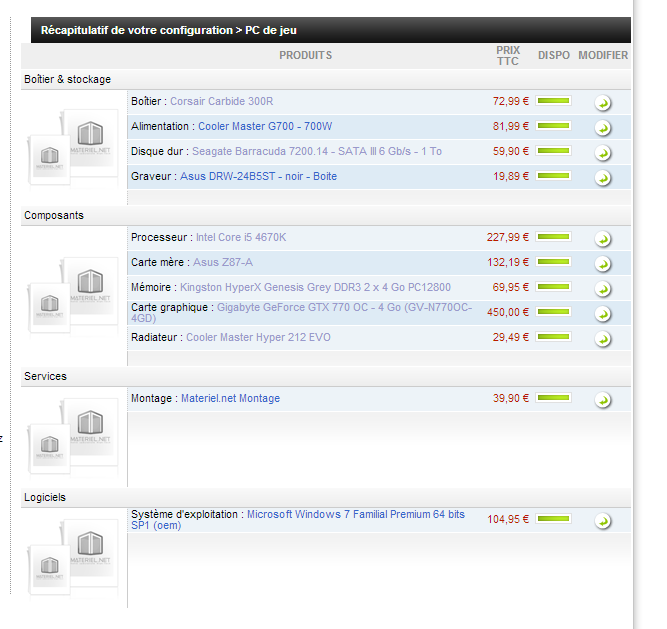Click the Services section heading
The image size is (667, 629).
(x=46, y=376)
